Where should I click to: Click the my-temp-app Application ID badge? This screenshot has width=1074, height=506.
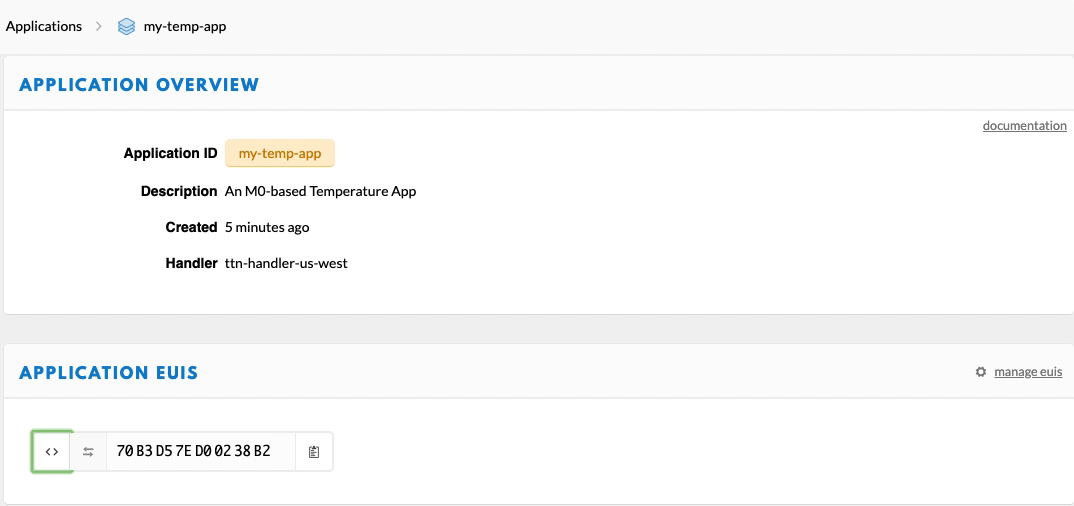280,154
